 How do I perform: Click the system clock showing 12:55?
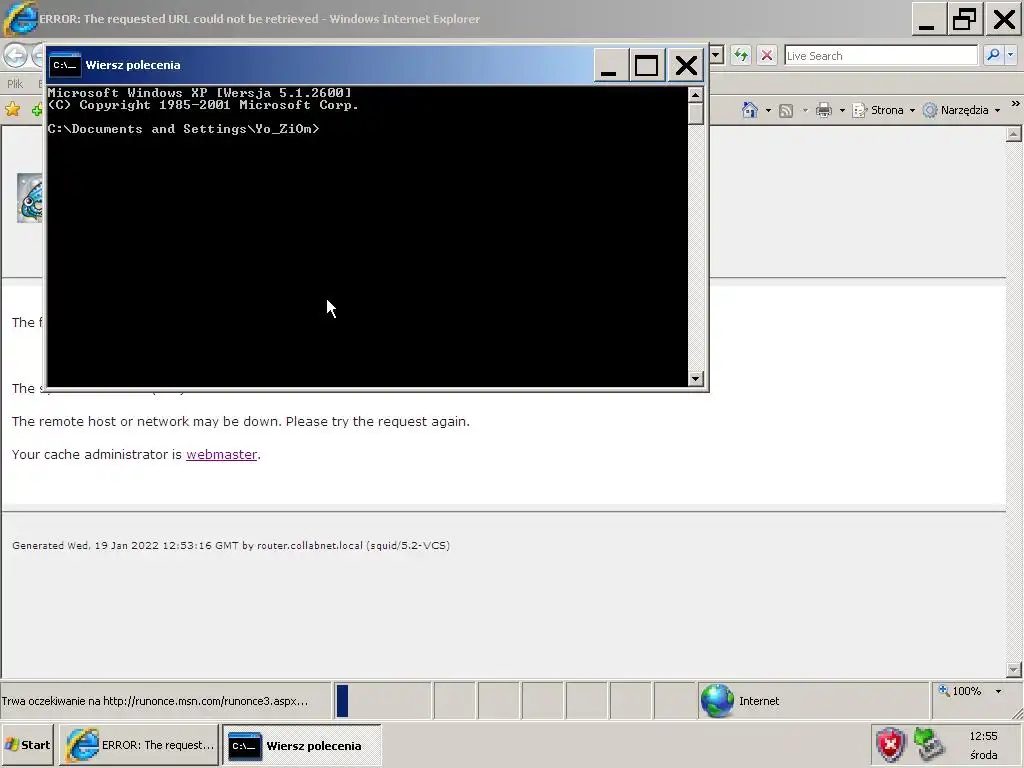pyautogui.click(x=983, y=736)
